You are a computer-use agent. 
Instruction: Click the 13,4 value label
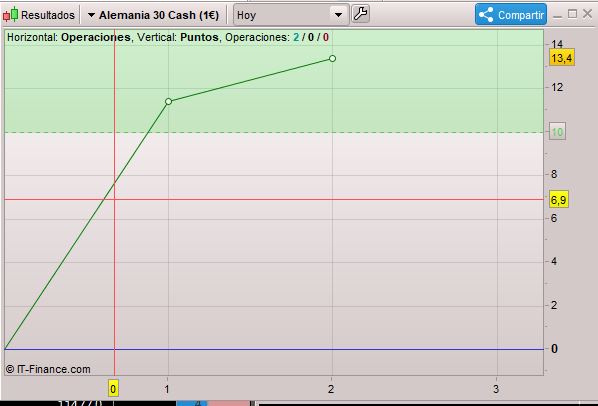click(561, 58)
